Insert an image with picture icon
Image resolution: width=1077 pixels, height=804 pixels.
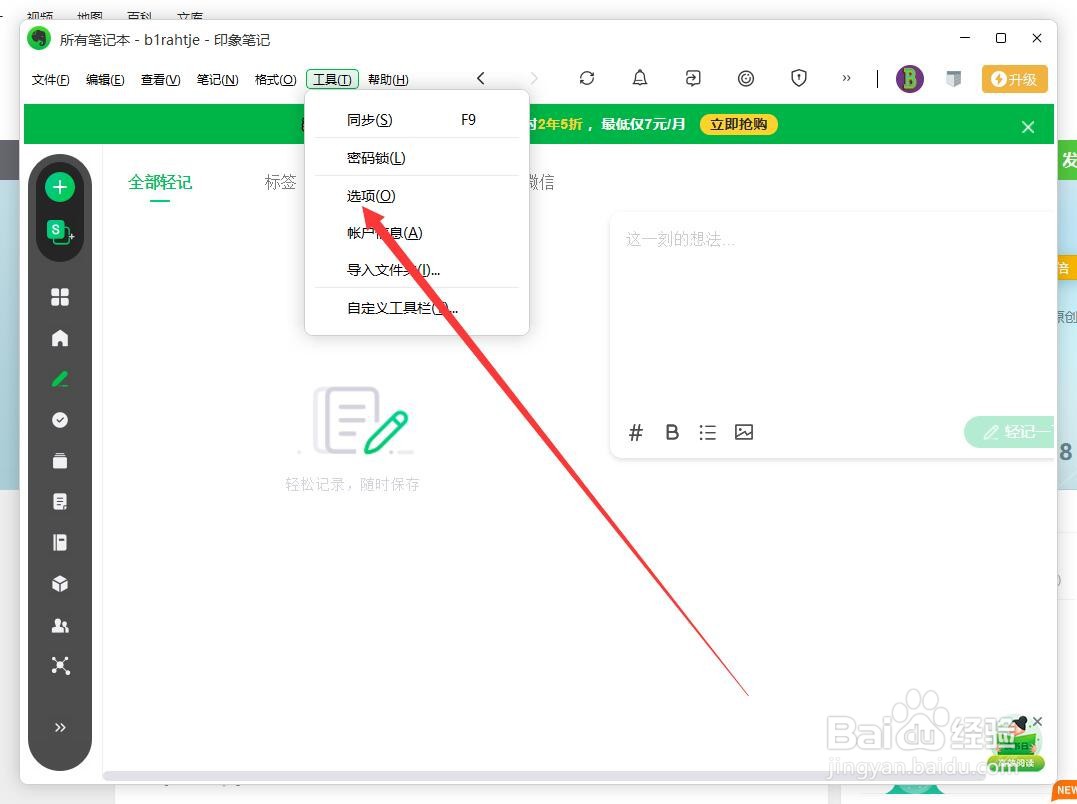[744, 432]
